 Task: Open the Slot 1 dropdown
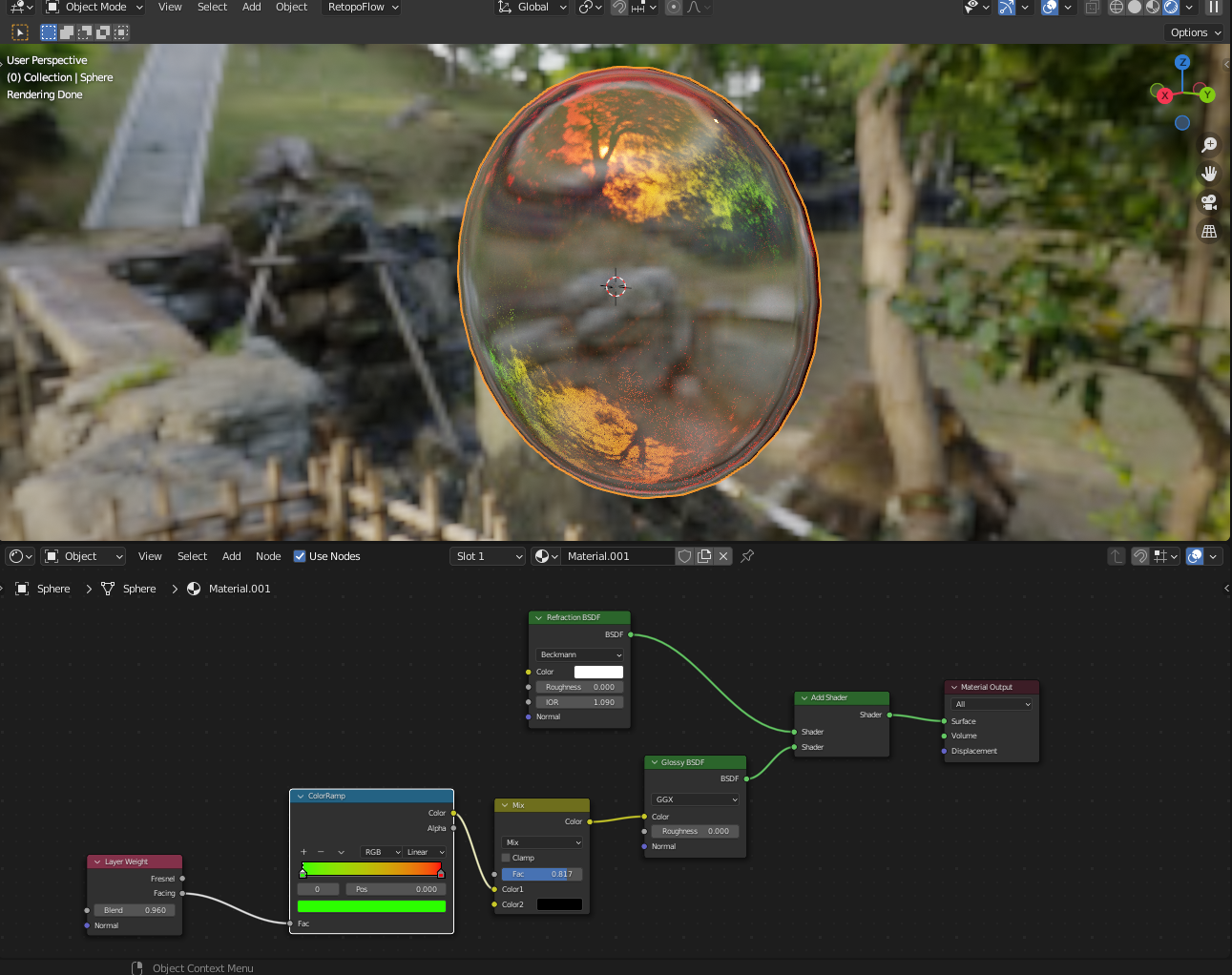click(488, 556)
